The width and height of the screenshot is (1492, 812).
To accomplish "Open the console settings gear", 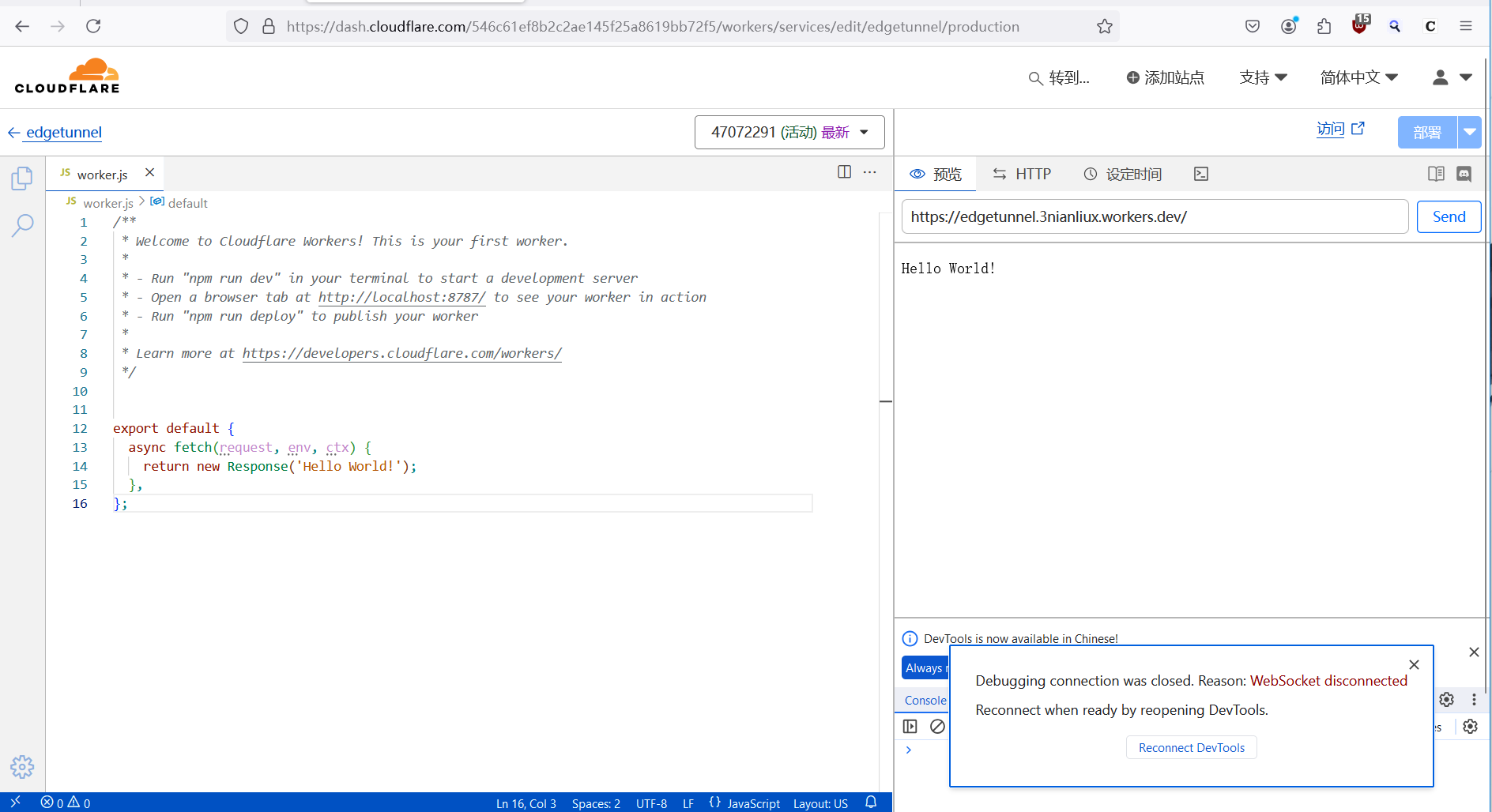I will point(1471,726).
